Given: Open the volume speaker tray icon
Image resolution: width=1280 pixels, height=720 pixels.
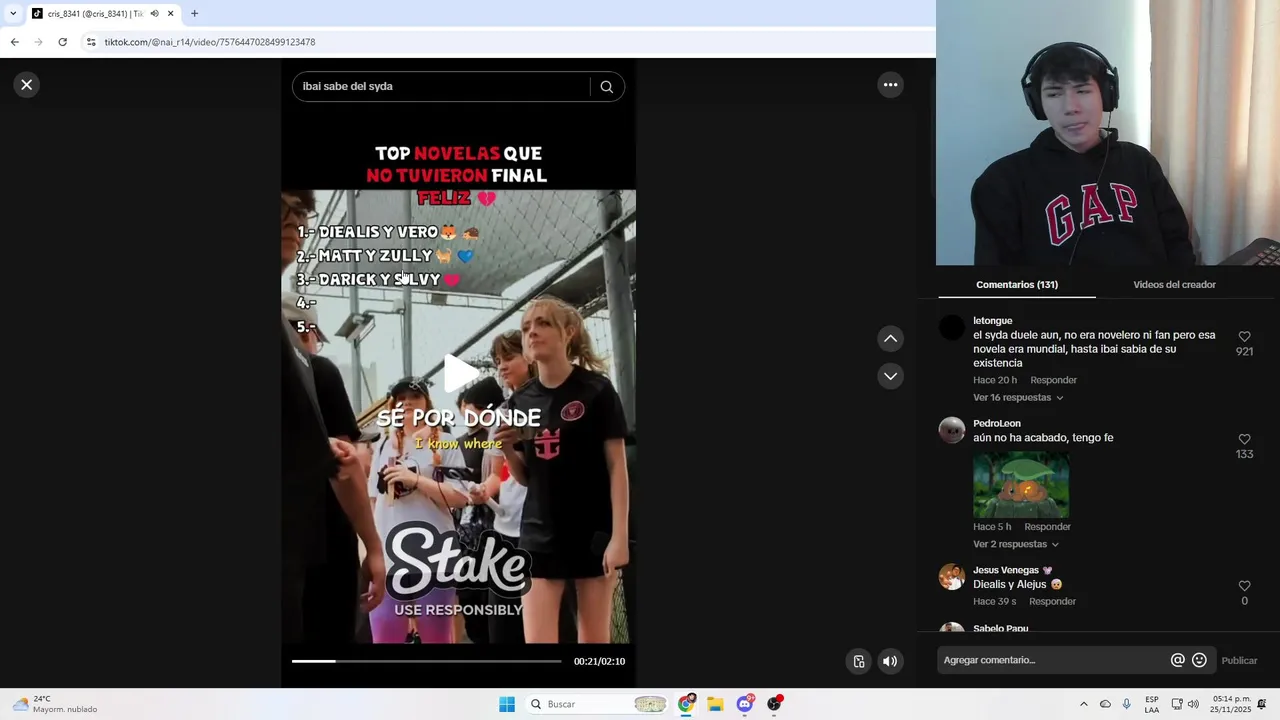Looking at the screenshot, I should 1193,704.
